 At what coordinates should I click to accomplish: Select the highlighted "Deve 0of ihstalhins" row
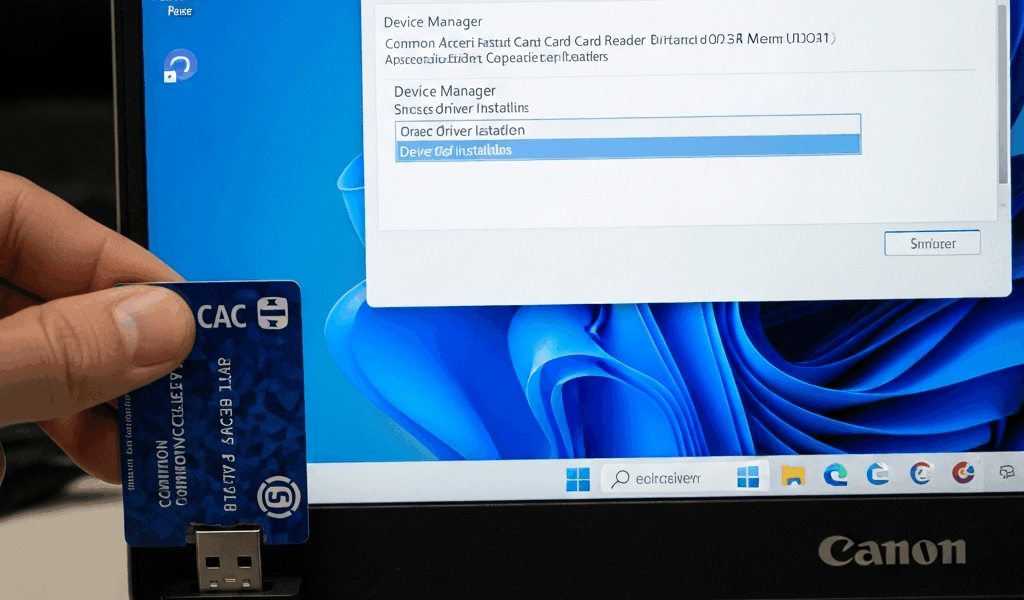(x=628, y=150)
